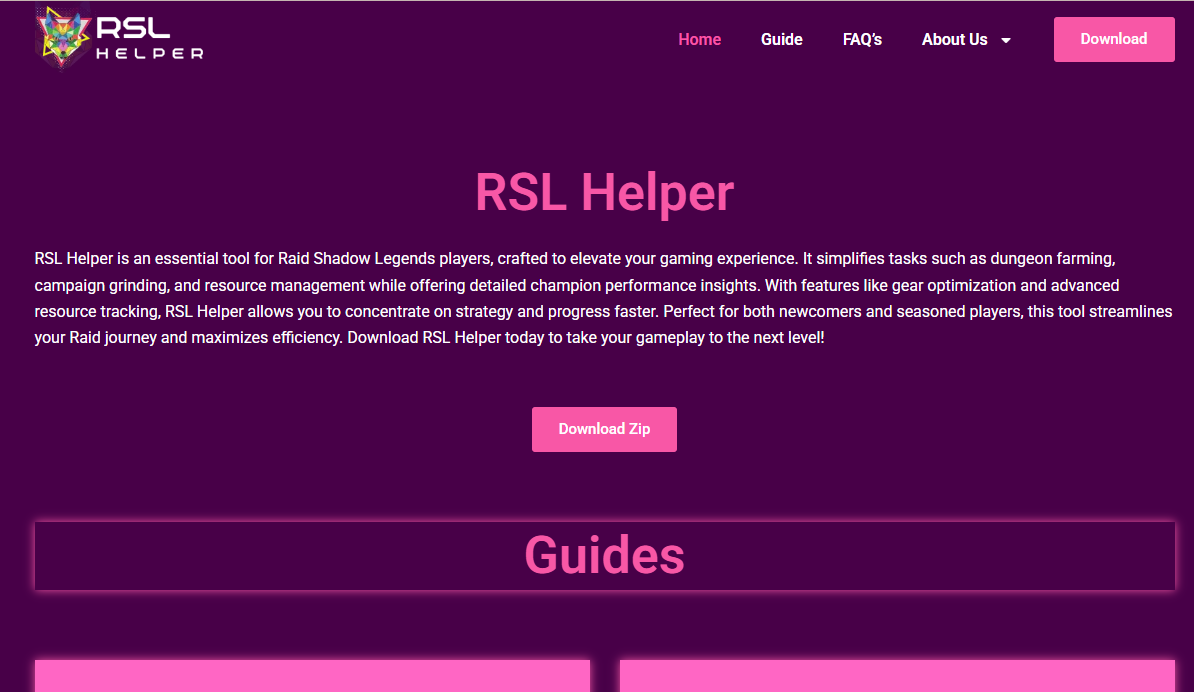
Task: Click the colorful RSL mask logo icon
Action: tap(63, 37)
